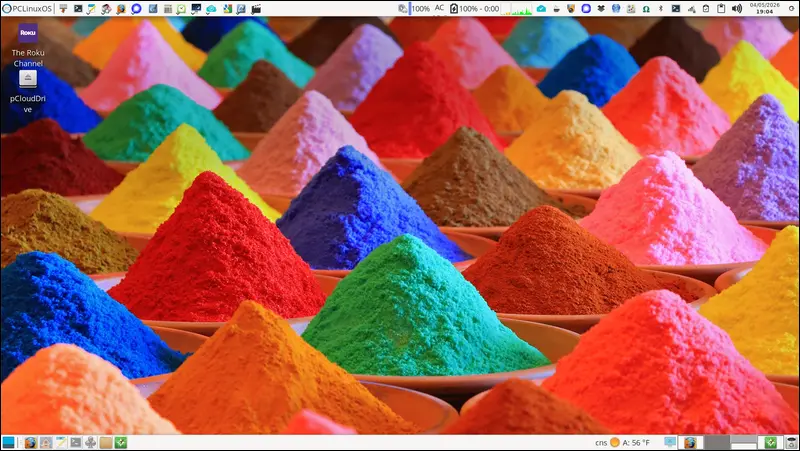Image resolution: width=800 pixels, height=451 pixels.
Task: Launch Firefox from the top panel
Action: tap(121, 9)
